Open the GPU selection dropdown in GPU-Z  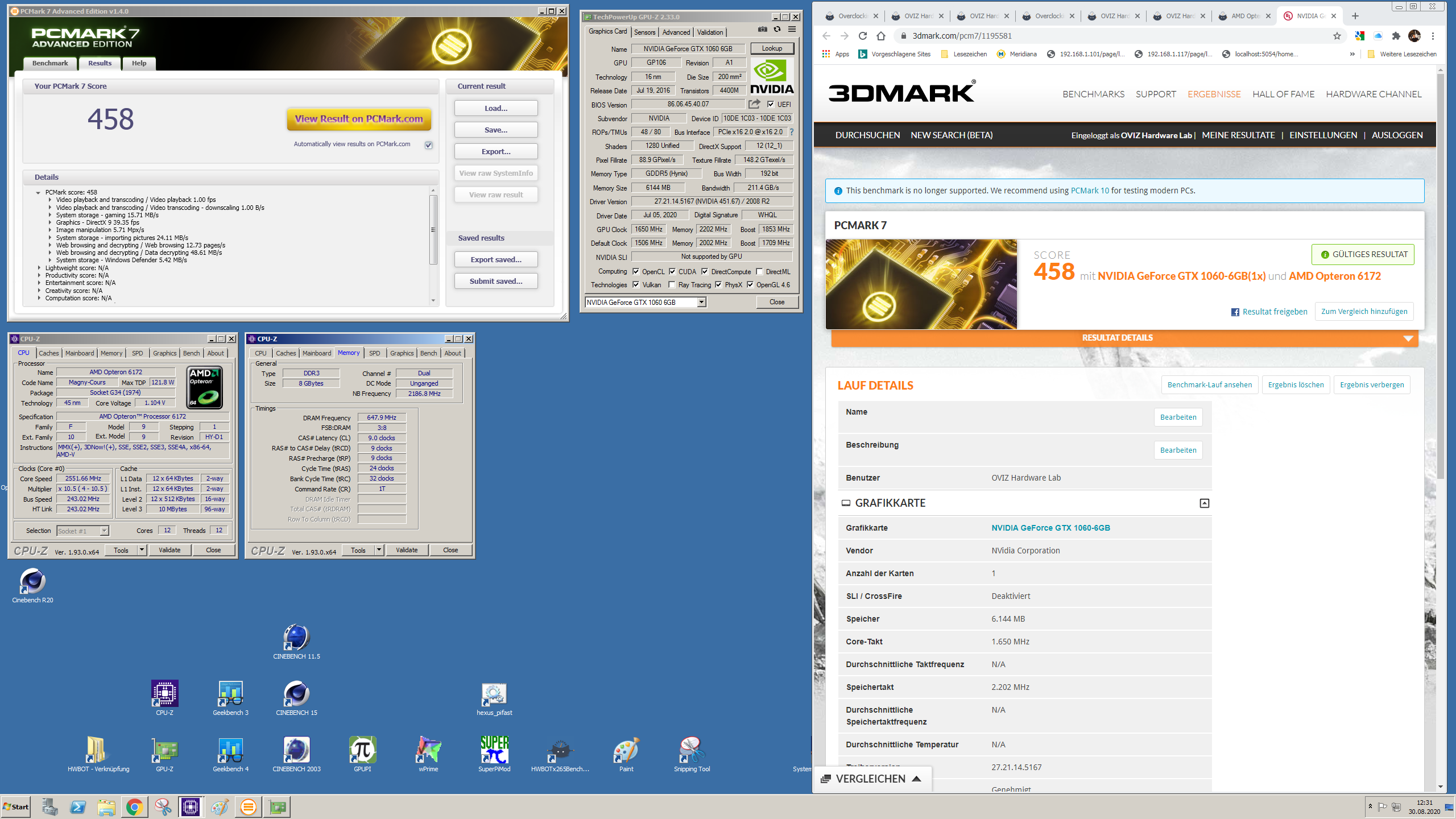(x=702, y=302)
